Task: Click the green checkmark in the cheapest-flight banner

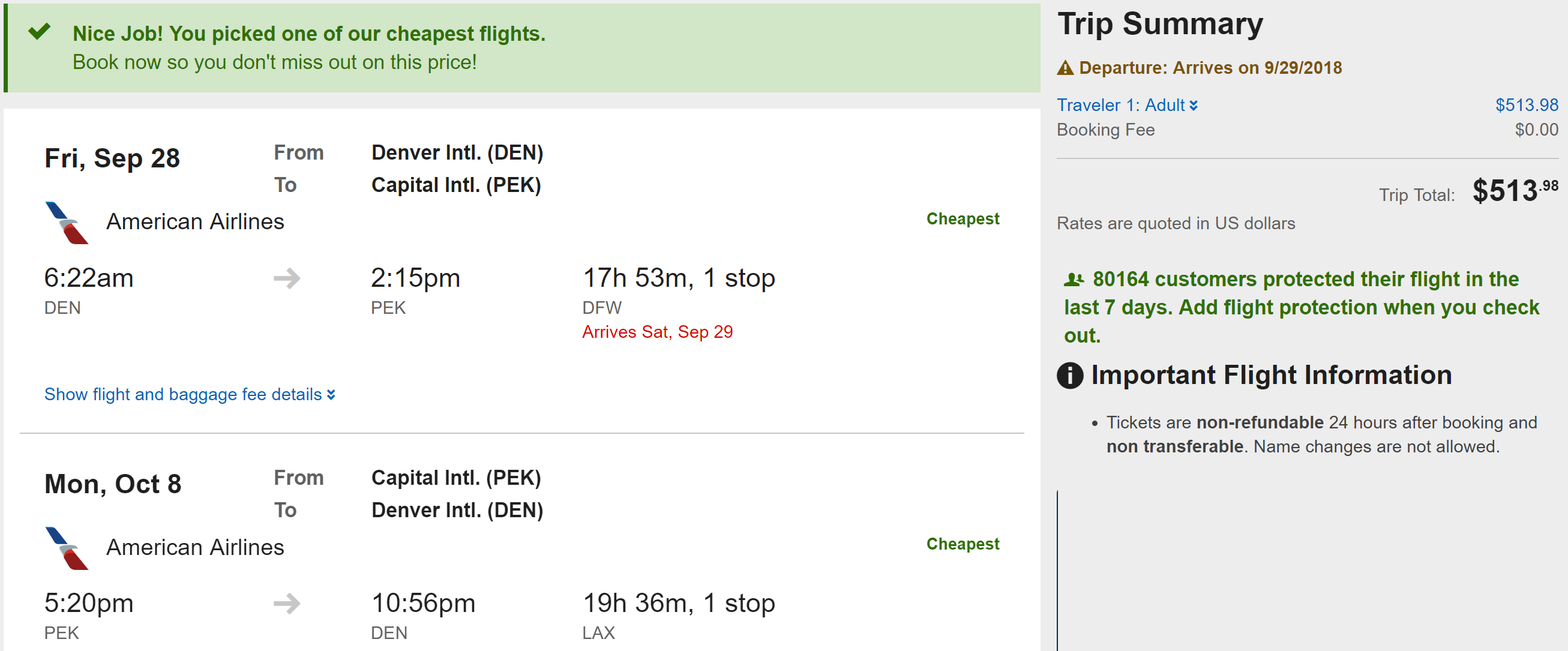Action: point(40,31)
